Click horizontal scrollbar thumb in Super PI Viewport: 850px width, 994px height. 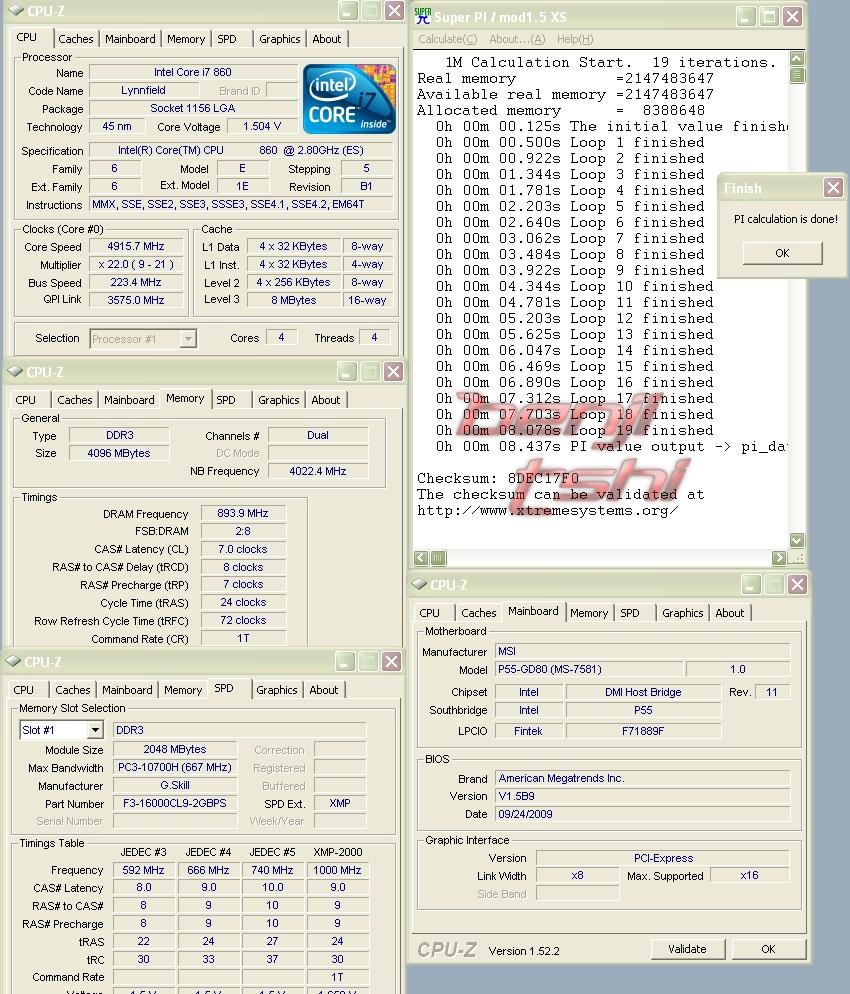(438, 558)
